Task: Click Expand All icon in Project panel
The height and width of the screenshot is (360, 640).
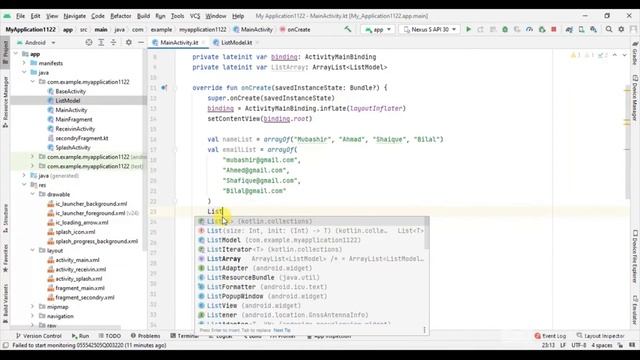Action: coord(101,42)
